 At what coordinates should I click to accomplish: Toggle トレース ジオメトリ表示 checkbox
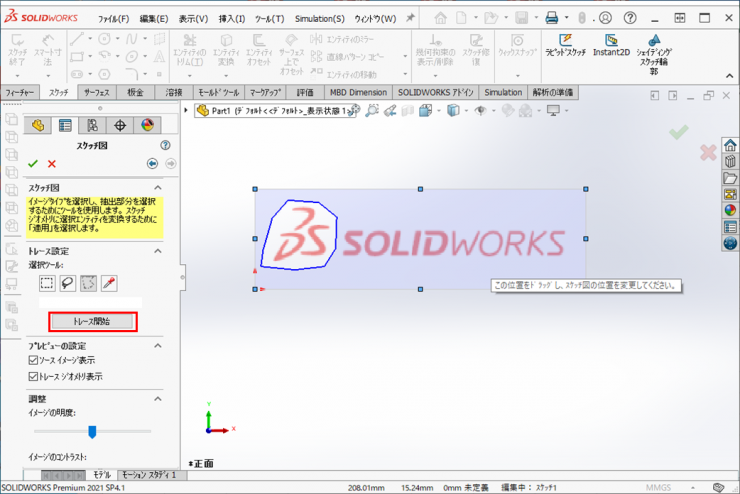pos(34,376)
